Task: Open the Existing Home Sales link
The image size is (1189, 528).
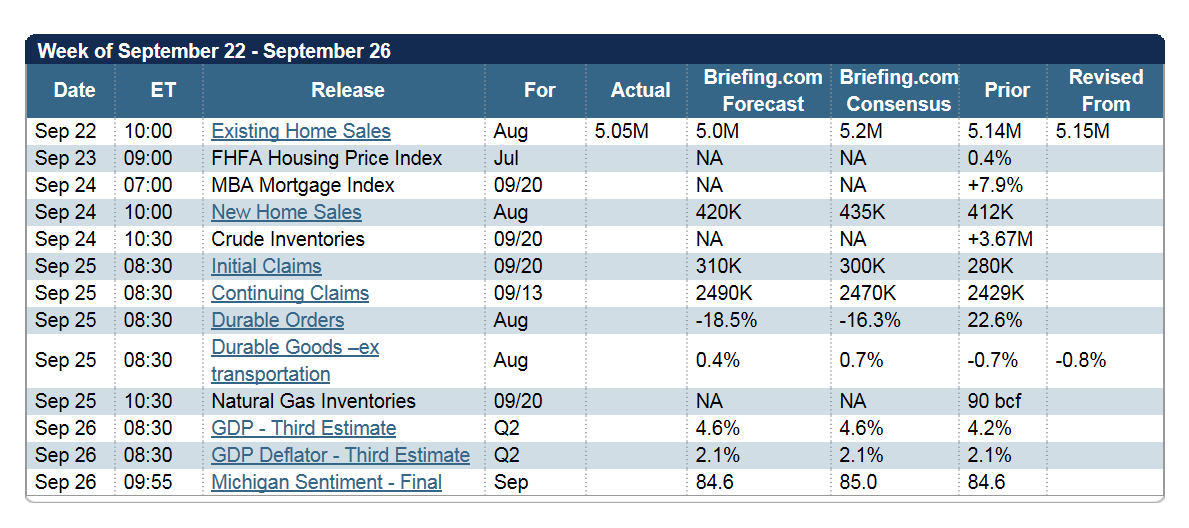Action: [x=301, y=131]
